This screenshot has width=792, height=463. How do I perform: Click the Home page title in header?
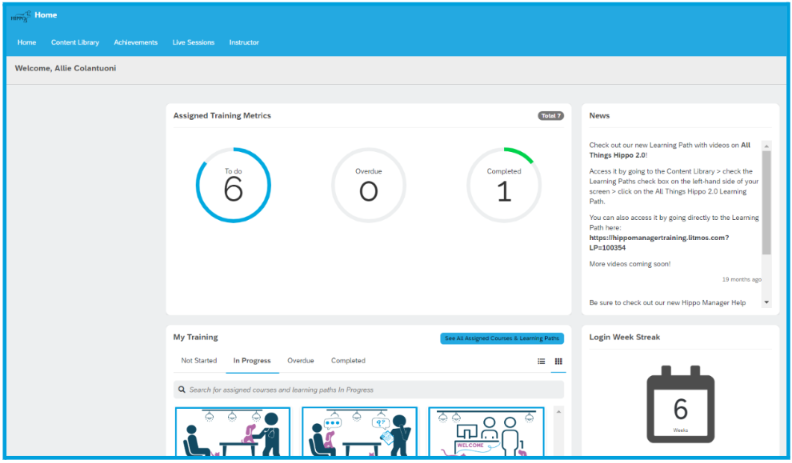[x=45, y=15]
